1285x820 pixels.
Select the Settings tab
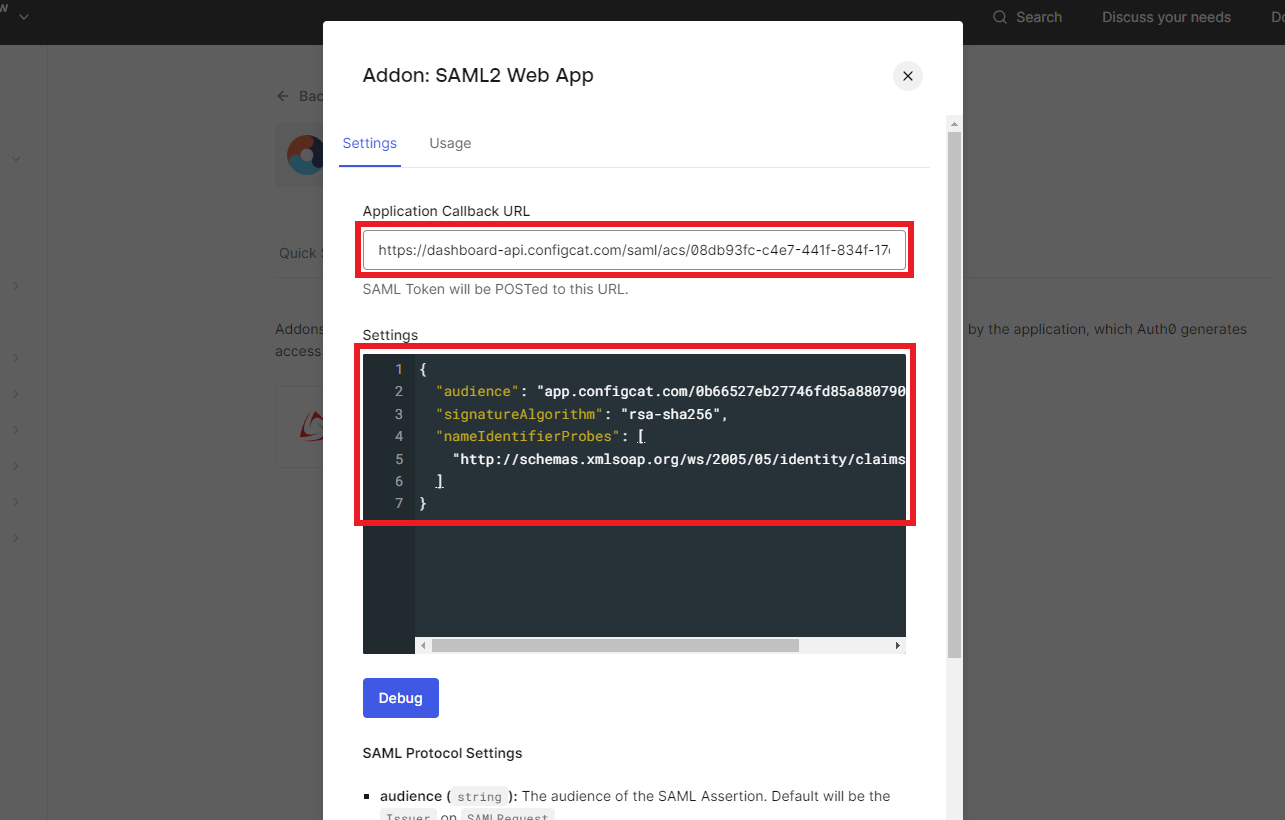369,143
